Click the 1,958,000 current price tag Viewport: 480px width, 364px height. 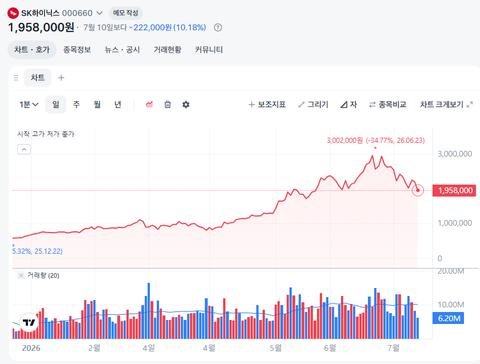[x=454, y=190]
